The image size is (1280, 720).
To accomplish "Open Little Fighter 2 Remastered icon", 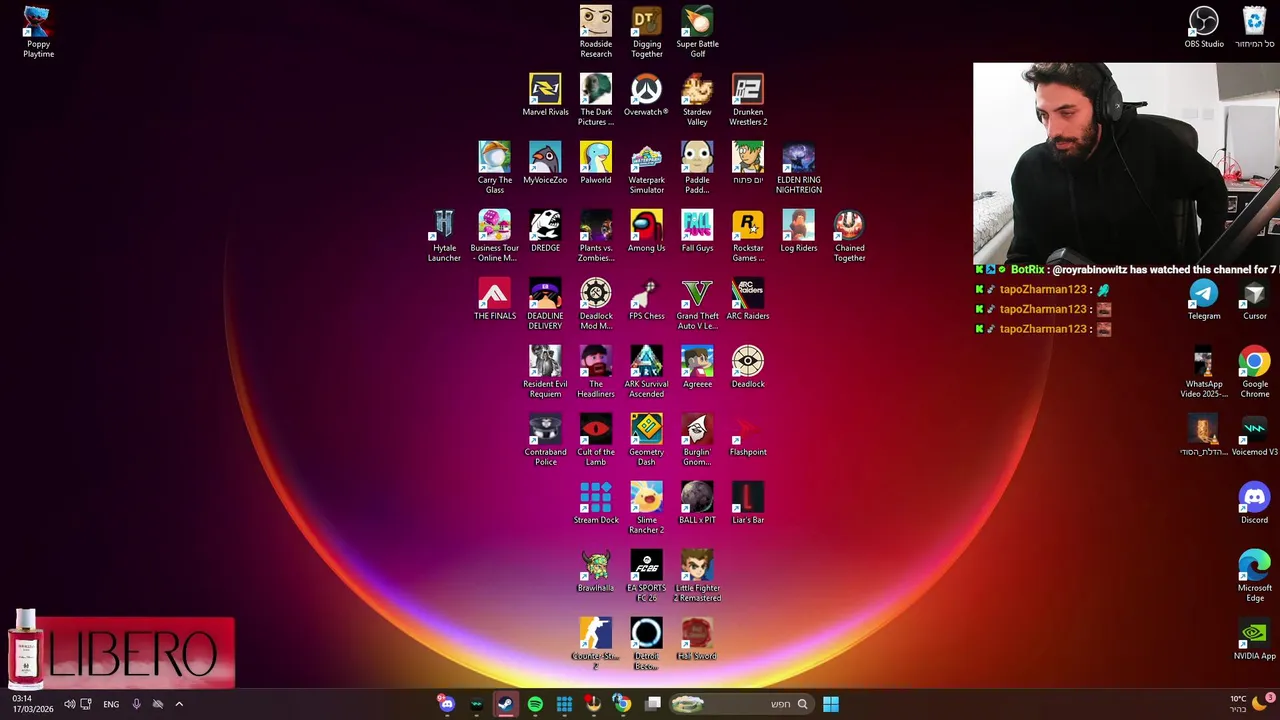I will [x=698, y=576].
